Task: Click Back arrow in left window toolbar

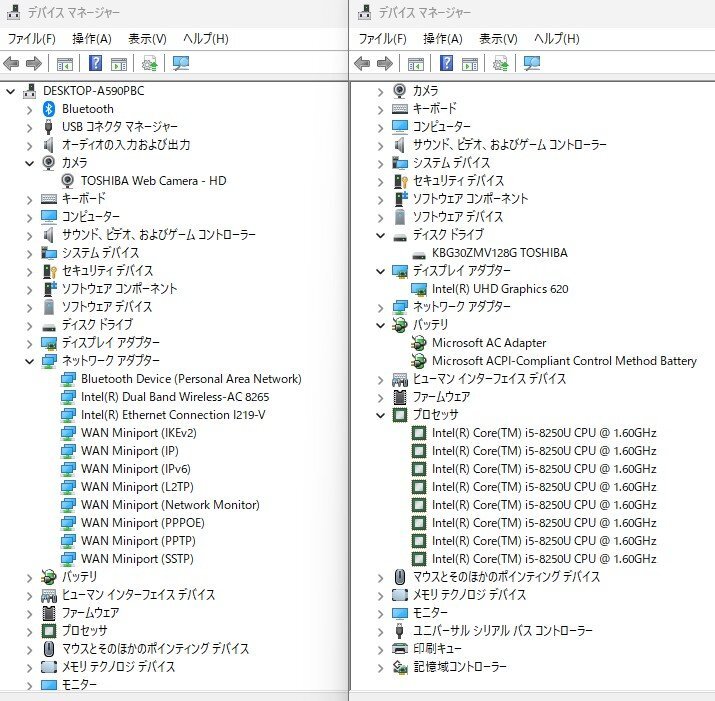Action: click(x=11, y=63)
